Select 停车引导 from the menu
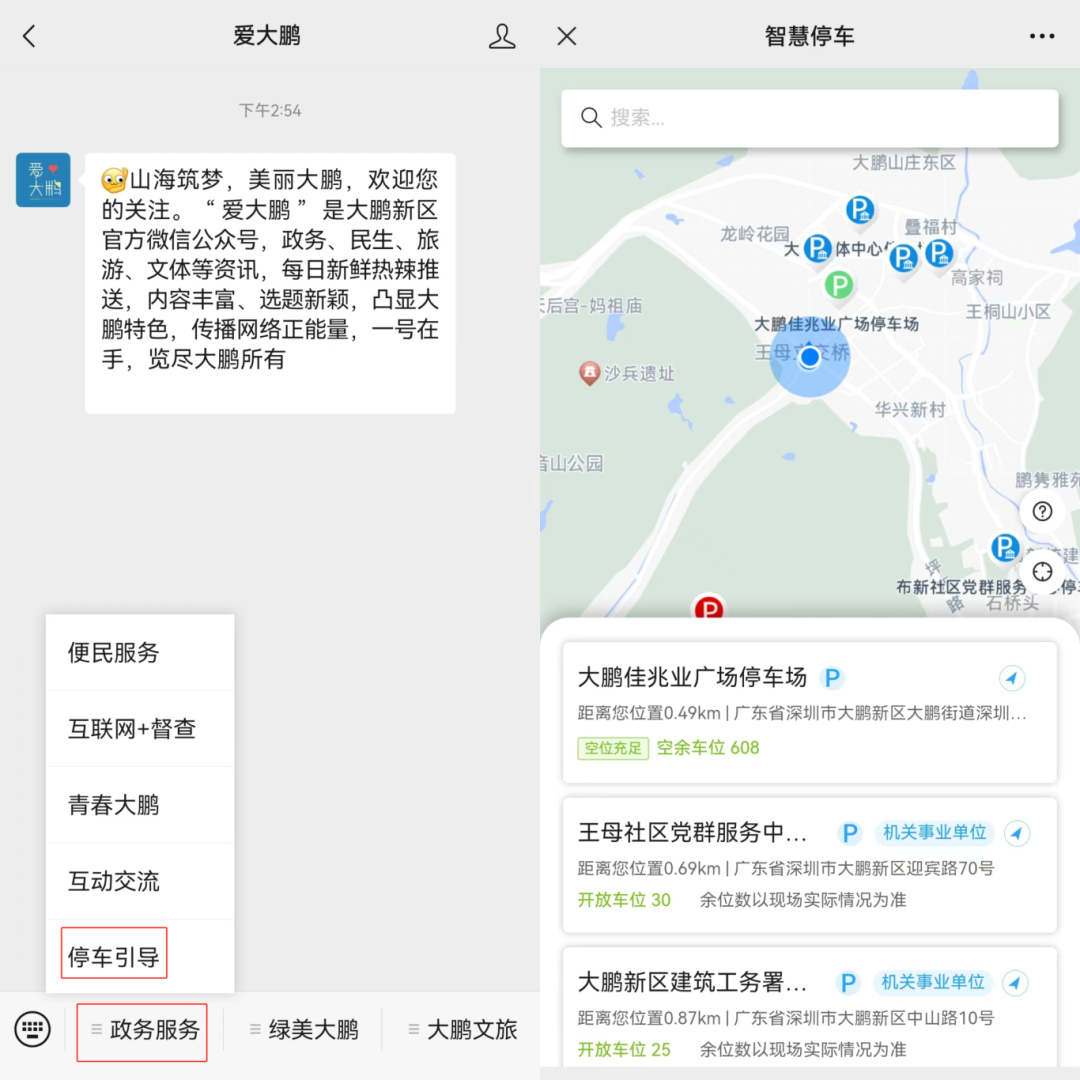Screen dimensions: 1080x1080 [x=113, y=955]
